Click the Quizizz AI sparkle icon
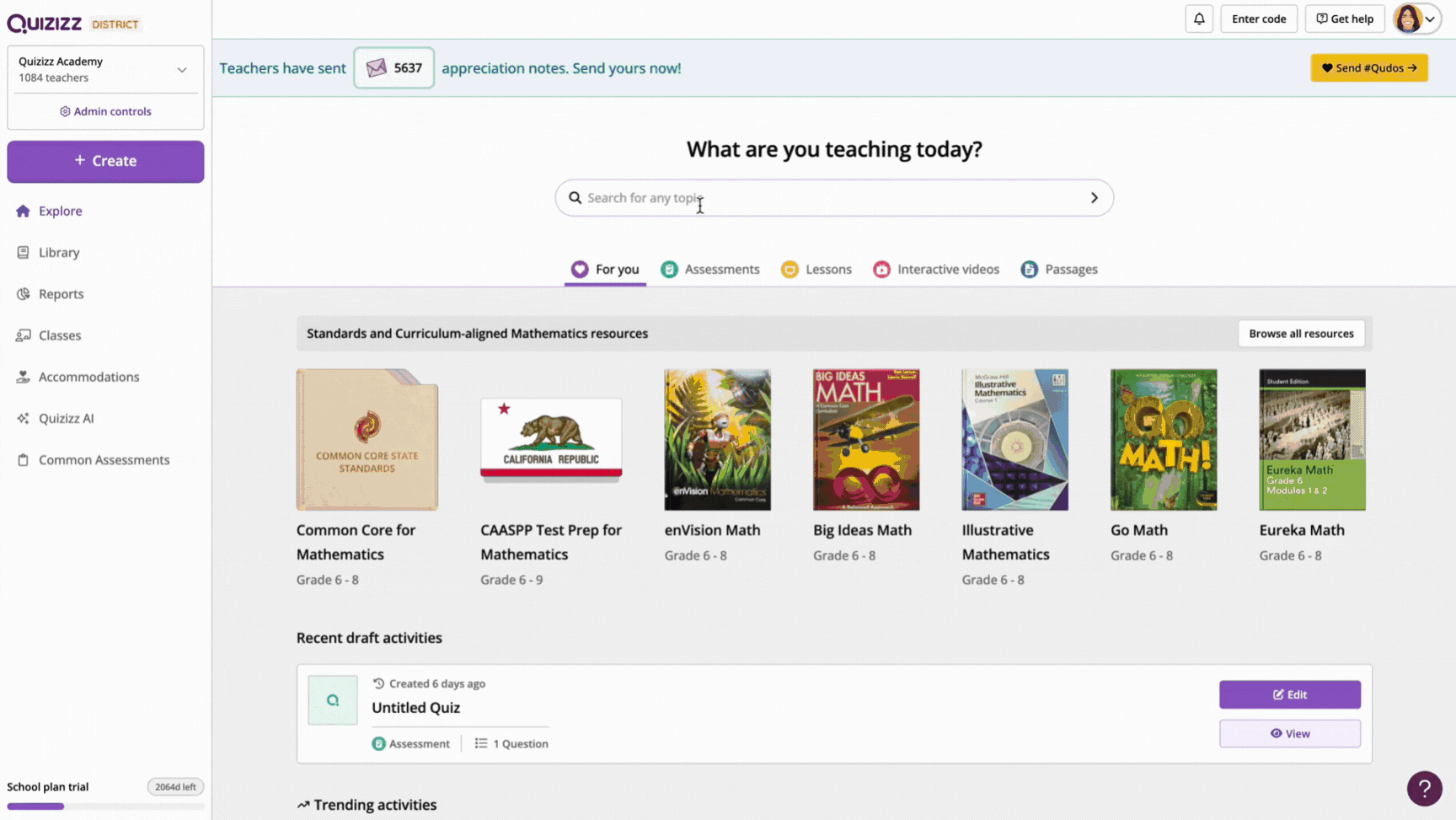 pyautogui.click(x=23, y=418)
